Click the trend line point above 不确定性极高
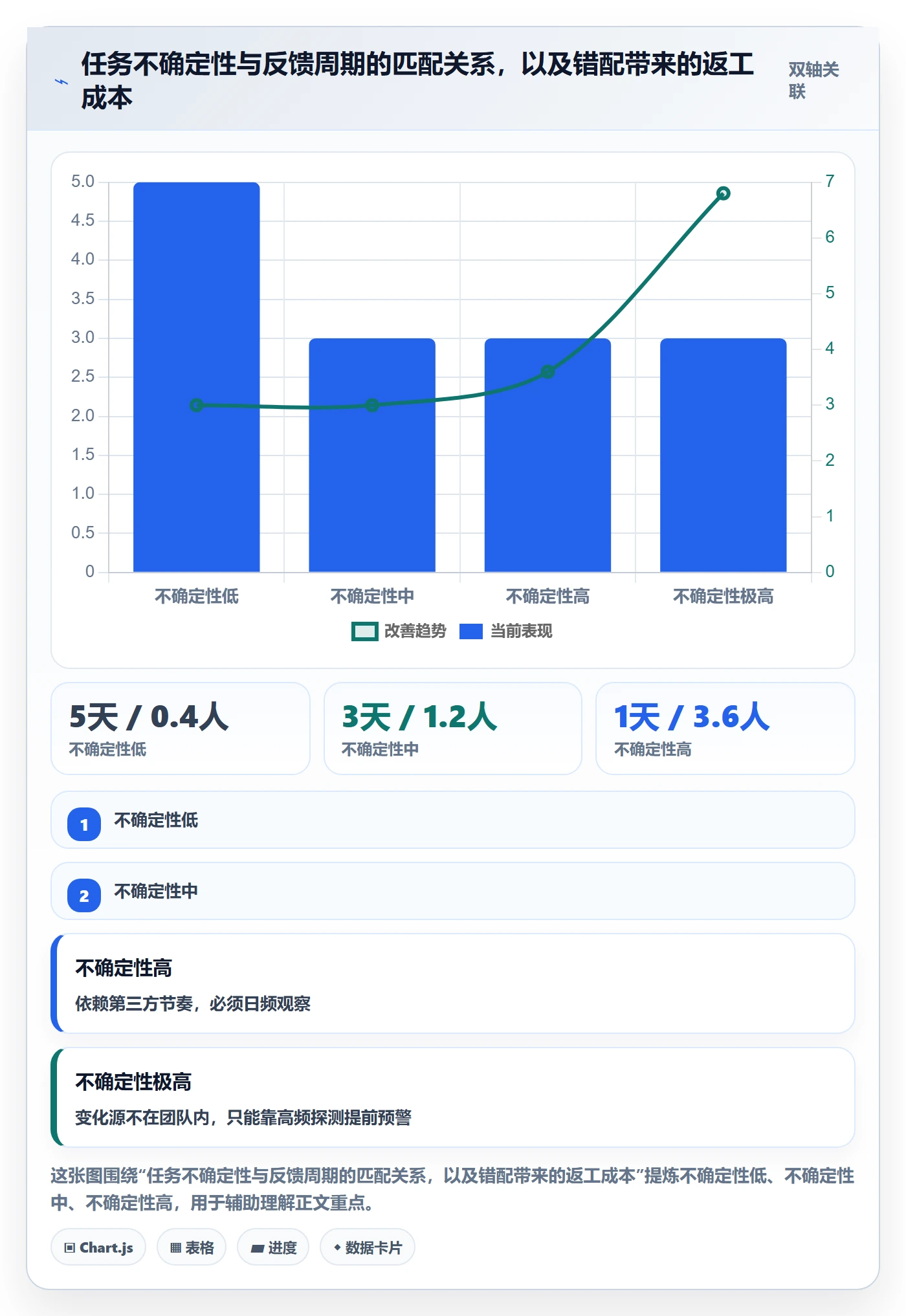This screenshot has height=1316, width=906. tap(724, 193)
